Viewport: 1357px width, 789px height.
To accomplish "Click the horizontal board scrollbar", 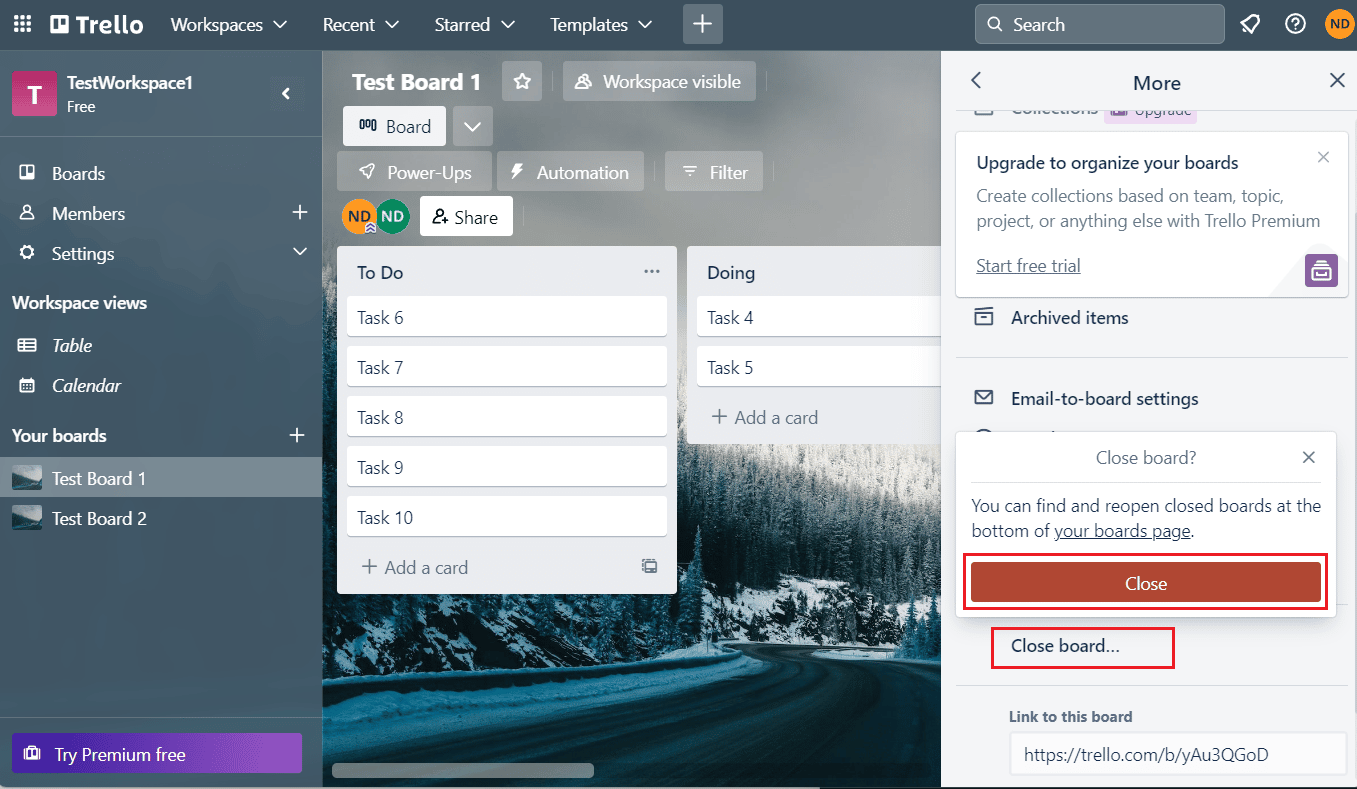I will 463,770.
